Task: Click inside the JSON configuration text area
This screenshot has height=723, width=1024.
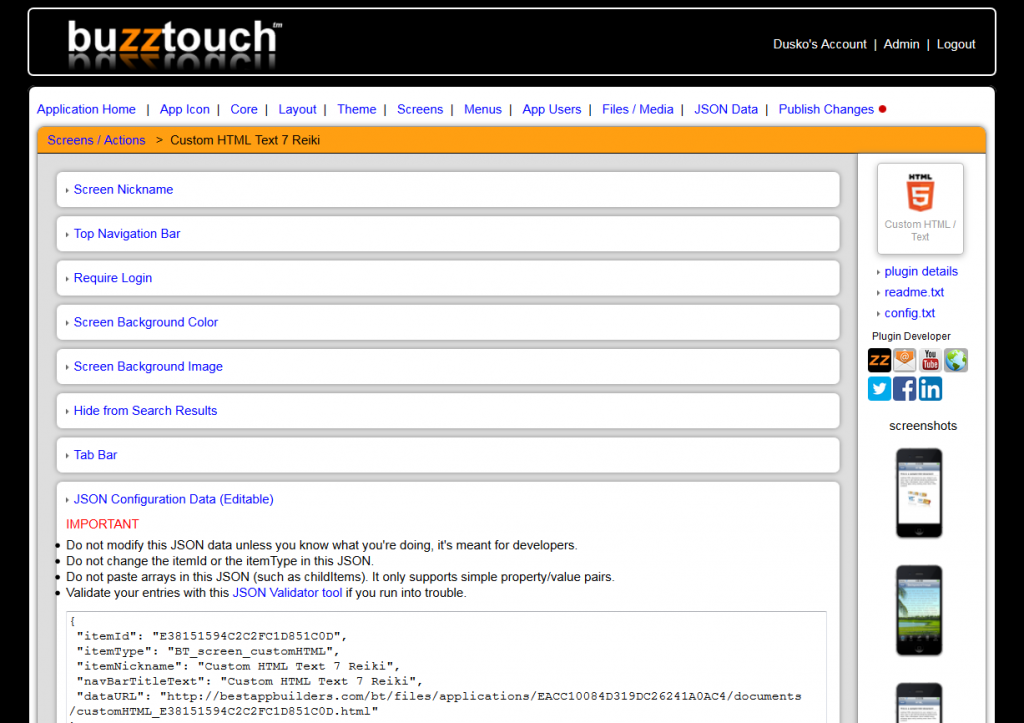Action: click(446, 665)
